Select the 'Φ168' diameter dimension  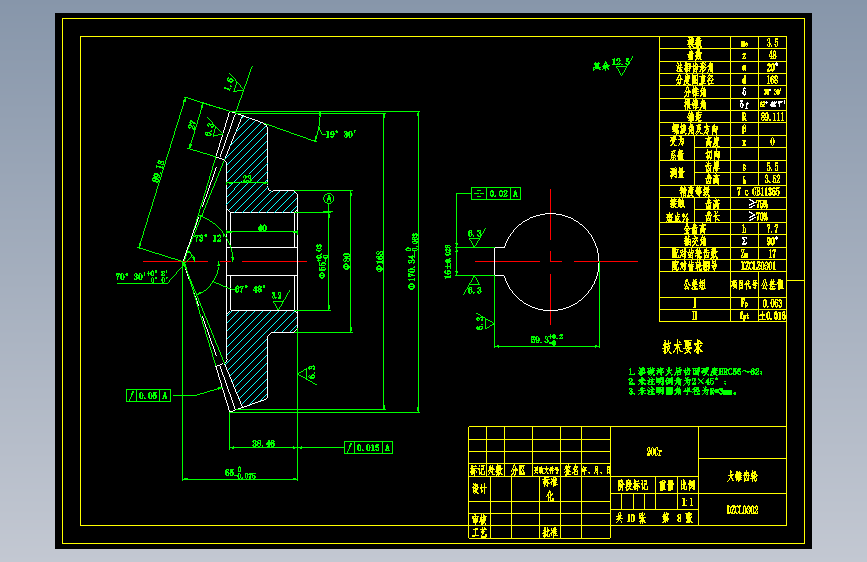(380, 261)
